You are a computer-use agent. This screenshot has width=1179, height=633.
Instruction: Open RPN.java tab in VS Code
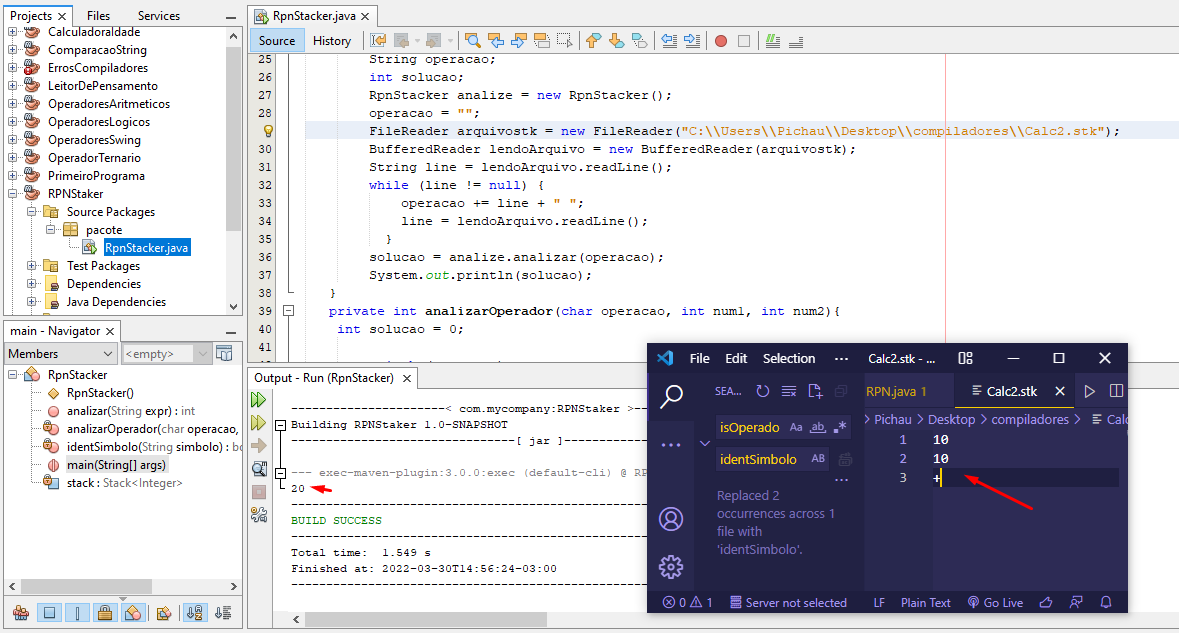[896, 391]
